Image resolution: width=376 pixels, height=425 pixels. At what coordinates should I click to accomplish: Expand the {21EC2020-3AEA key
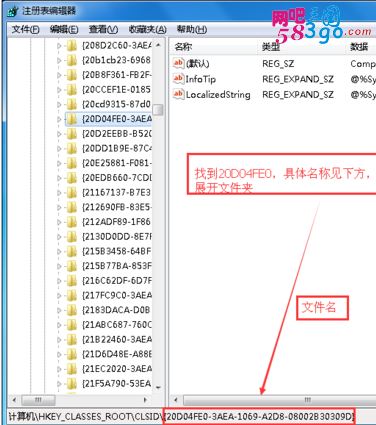[59, 369]
